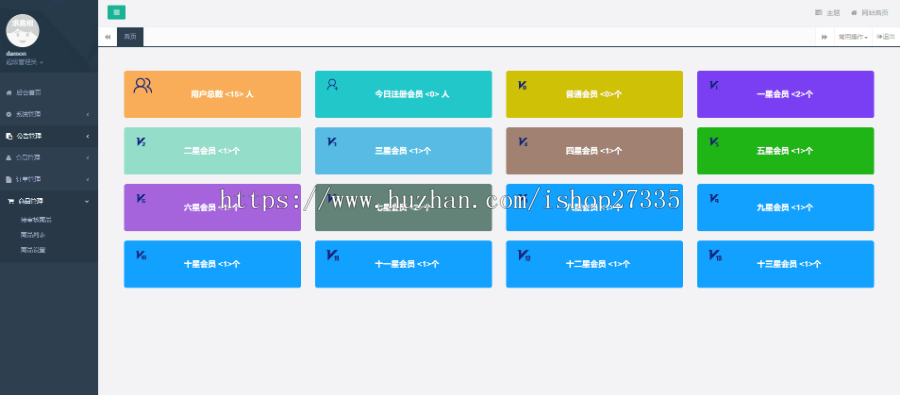Click the 四星会员 <1>个 label
The image size is (900, 395).
click(593, 151)
